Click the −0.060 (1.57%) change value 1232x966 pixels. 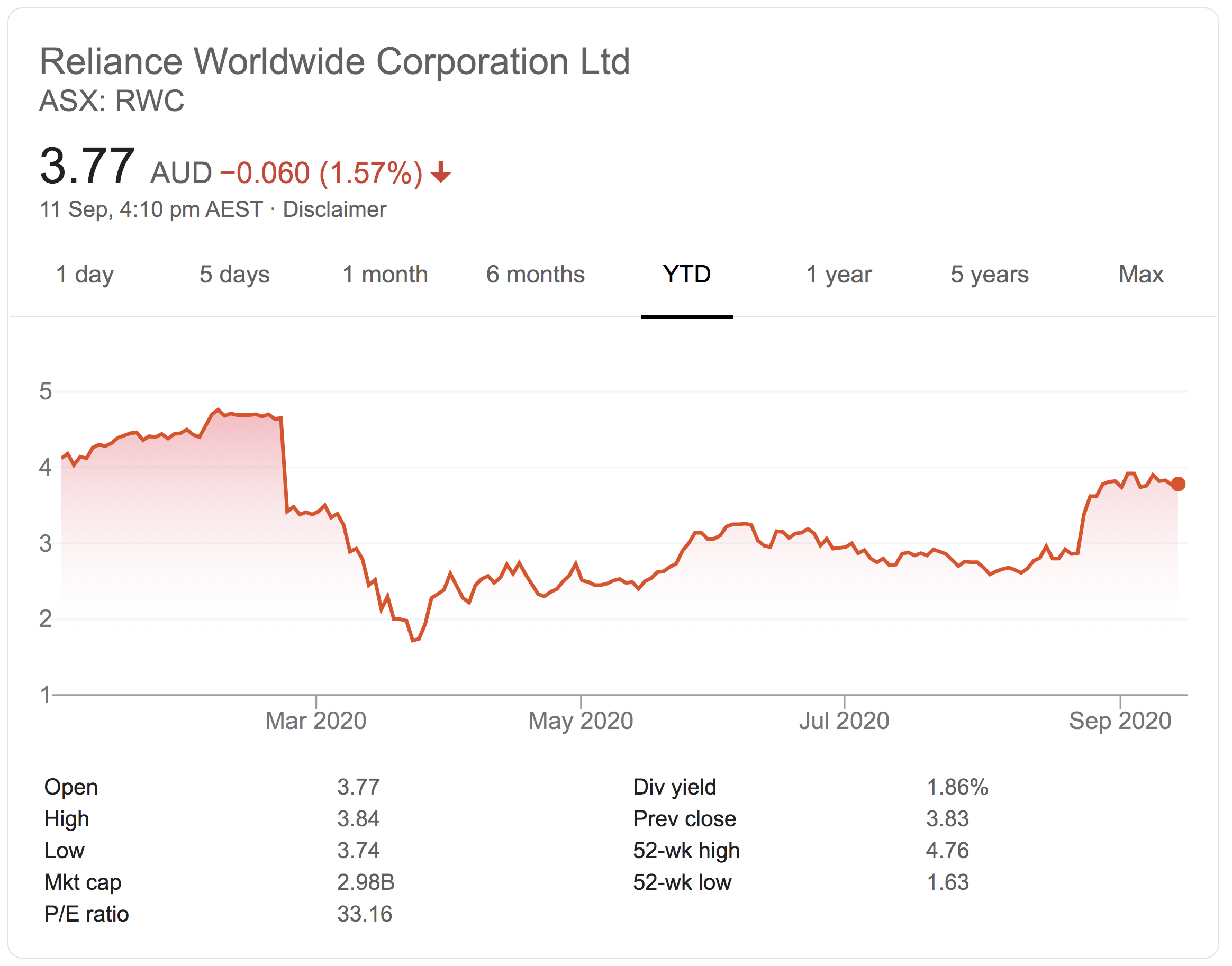click(322, 173)
